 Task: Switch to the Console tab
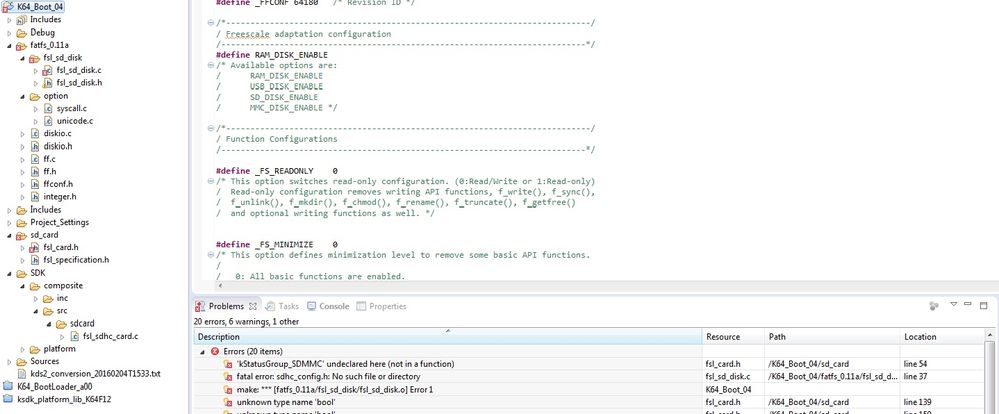328,306
